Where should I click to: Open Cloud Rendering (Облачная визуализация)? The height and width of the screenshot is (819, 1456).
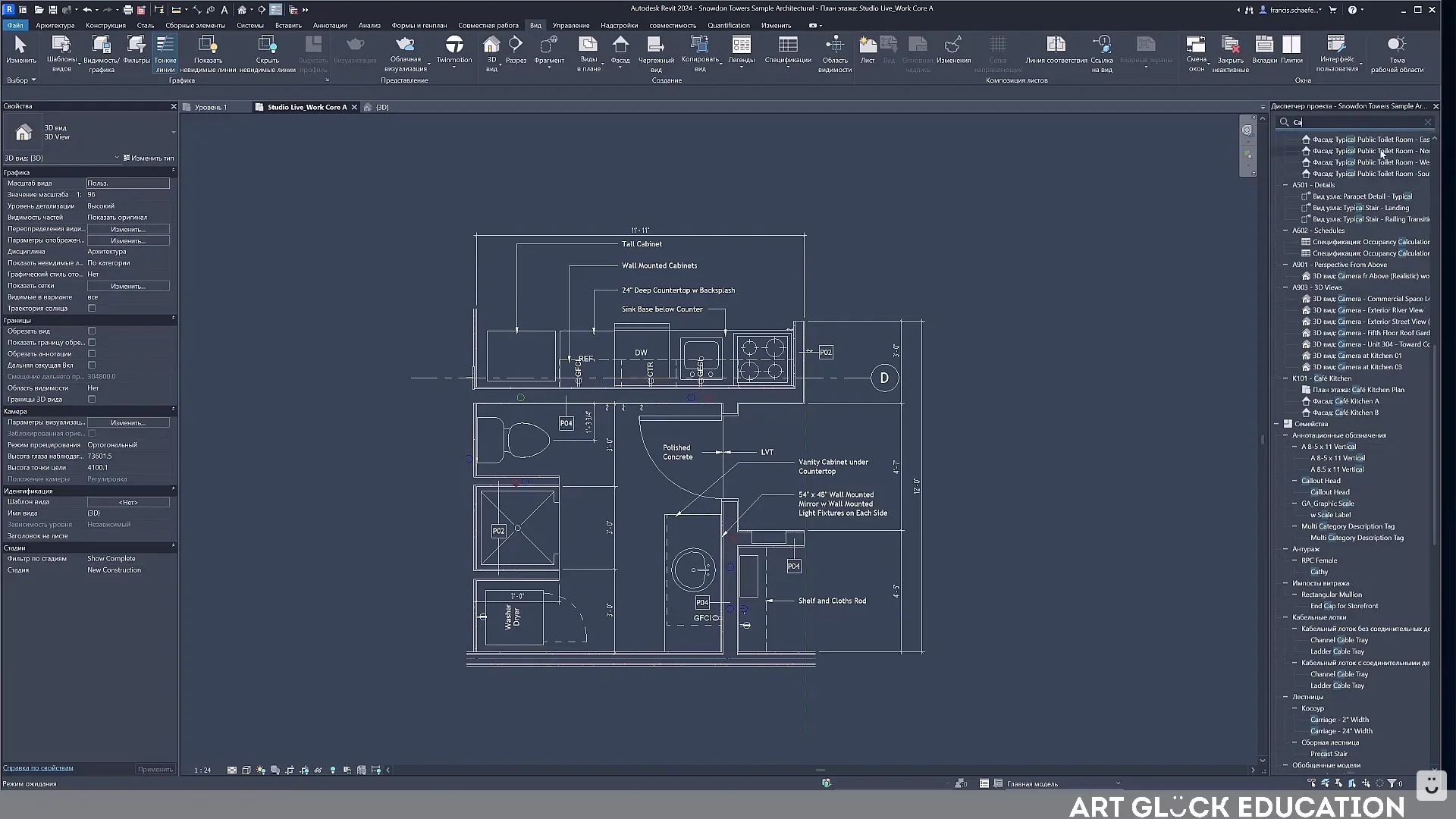click(405, 53)
